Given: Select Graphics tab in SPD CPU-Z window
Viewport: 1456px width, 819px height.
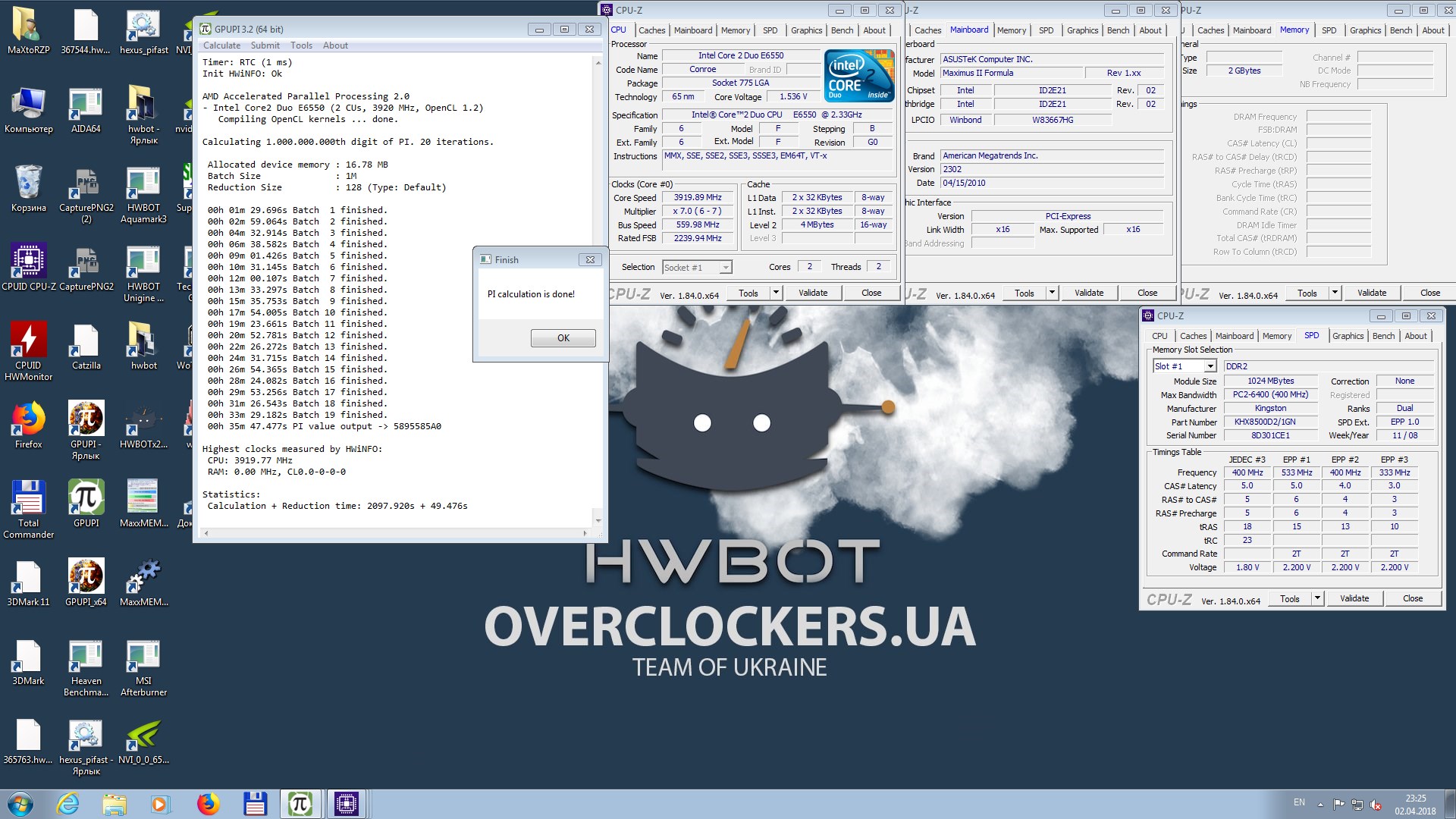Looking at the screenshot, I should pos(1348,336).
